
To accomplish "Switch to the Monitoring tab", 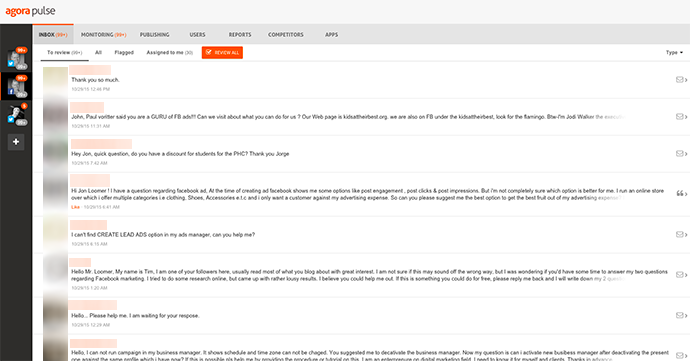I will [103, 34].
